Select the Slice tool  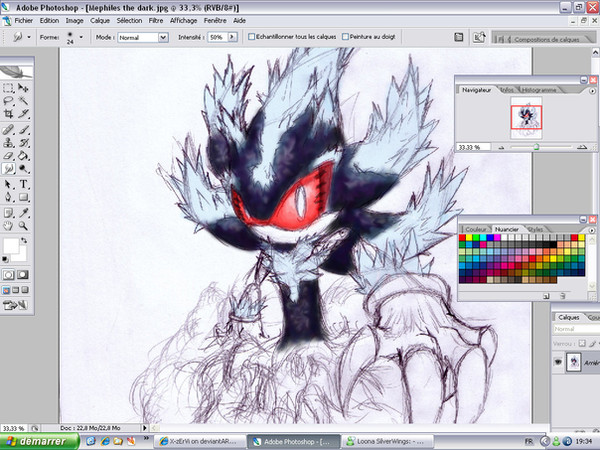(23, 114)
